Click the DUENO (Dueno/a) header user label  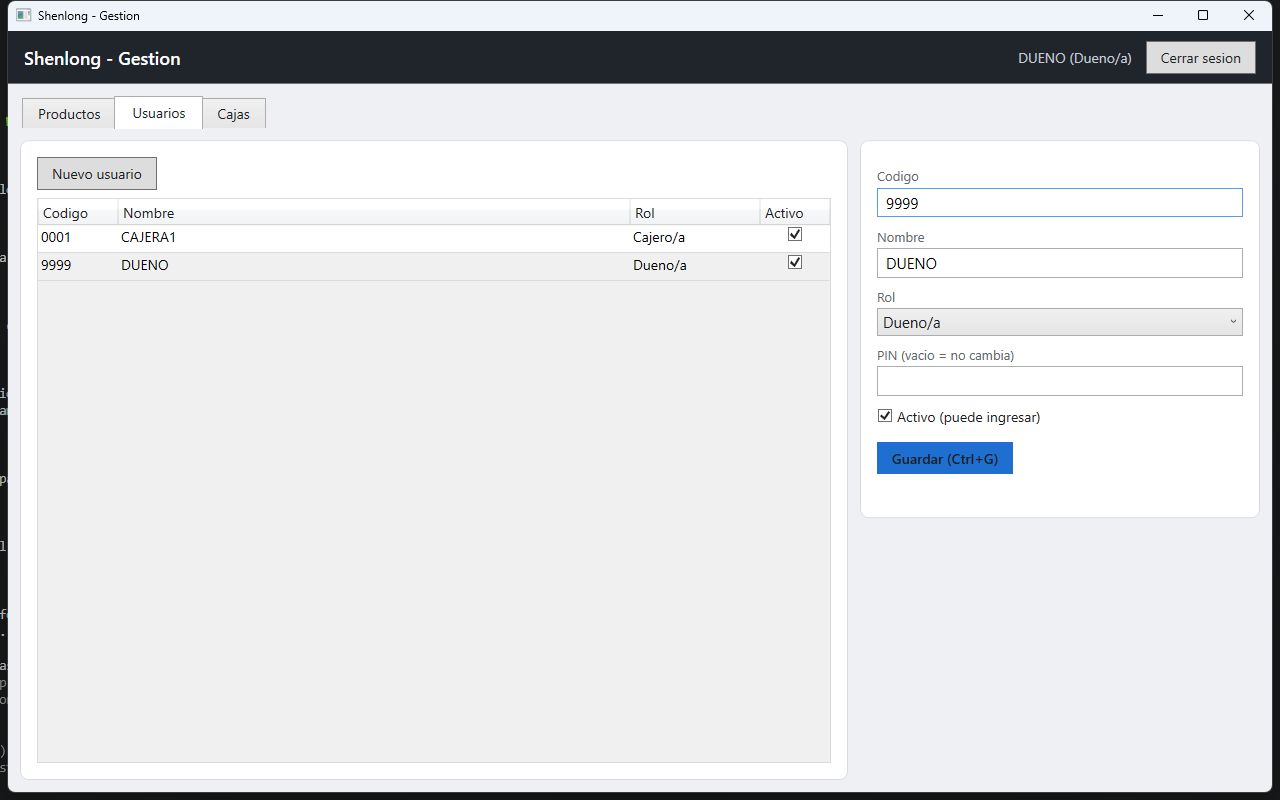point(1075,58)
